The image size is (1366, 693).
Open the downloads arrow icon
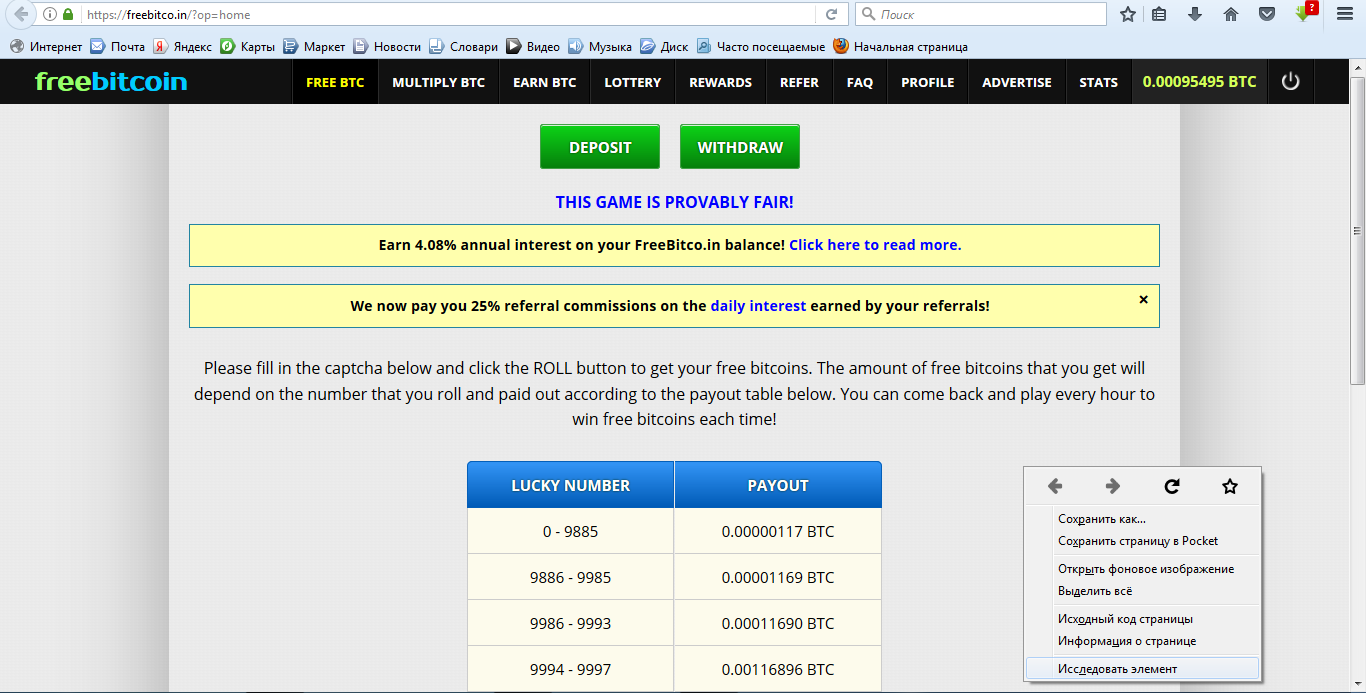pyautogui.click(x=1195, y=15)
